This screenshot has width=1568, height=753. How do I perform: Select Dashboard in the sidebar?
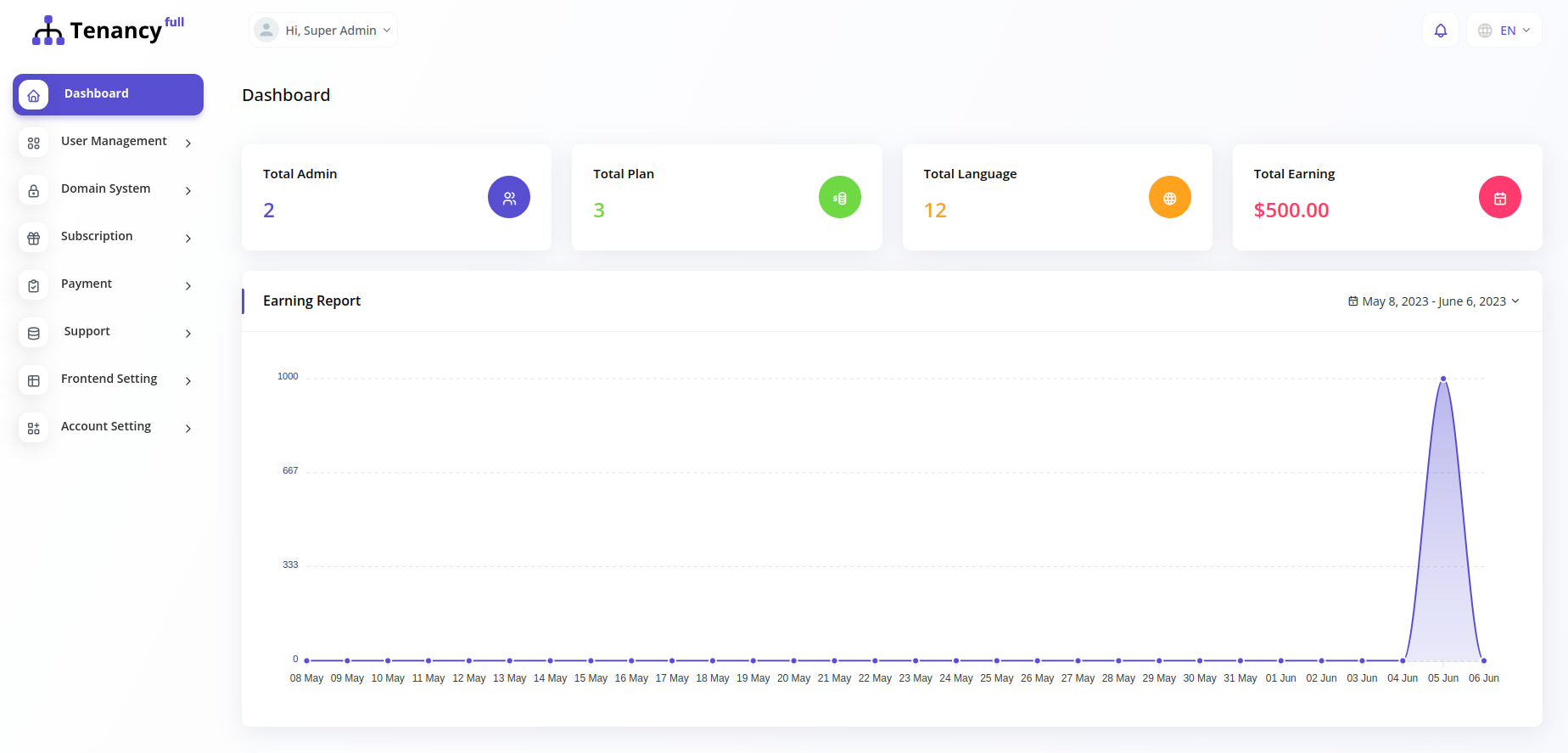108,94
